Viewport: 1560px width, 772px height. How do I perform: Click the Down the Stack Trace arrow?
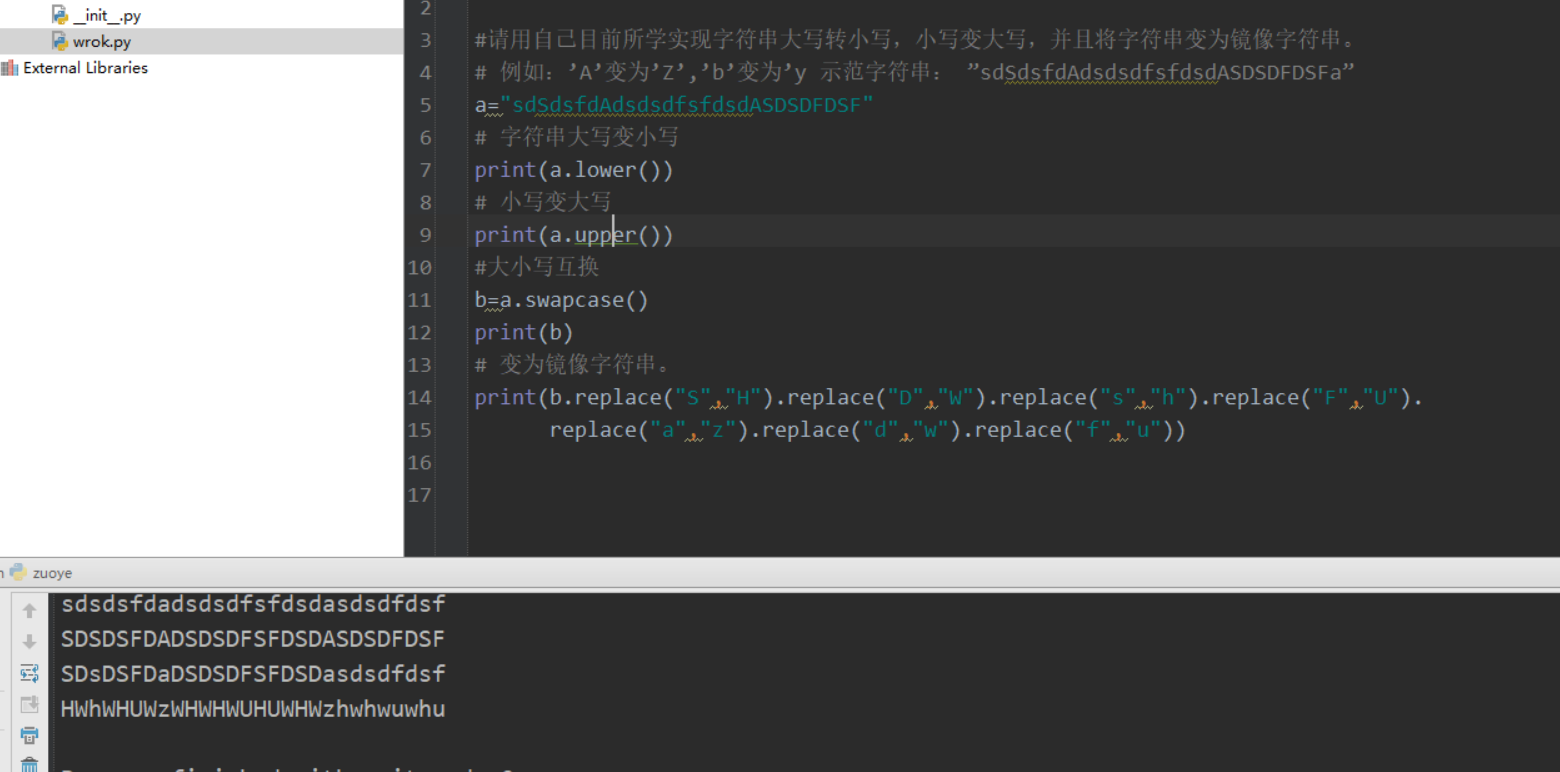coord(29,641)
